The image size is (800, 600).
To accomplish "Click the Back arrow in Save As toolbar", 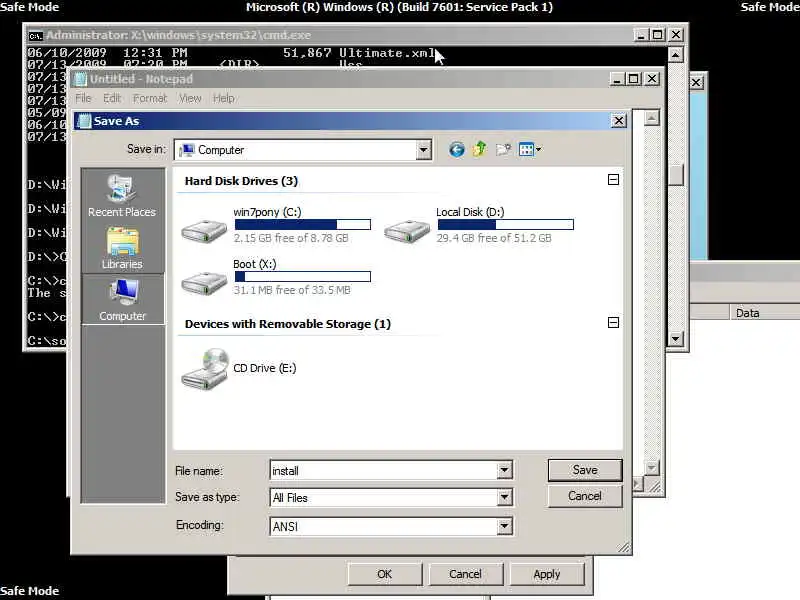I will [x=457, y=149].
